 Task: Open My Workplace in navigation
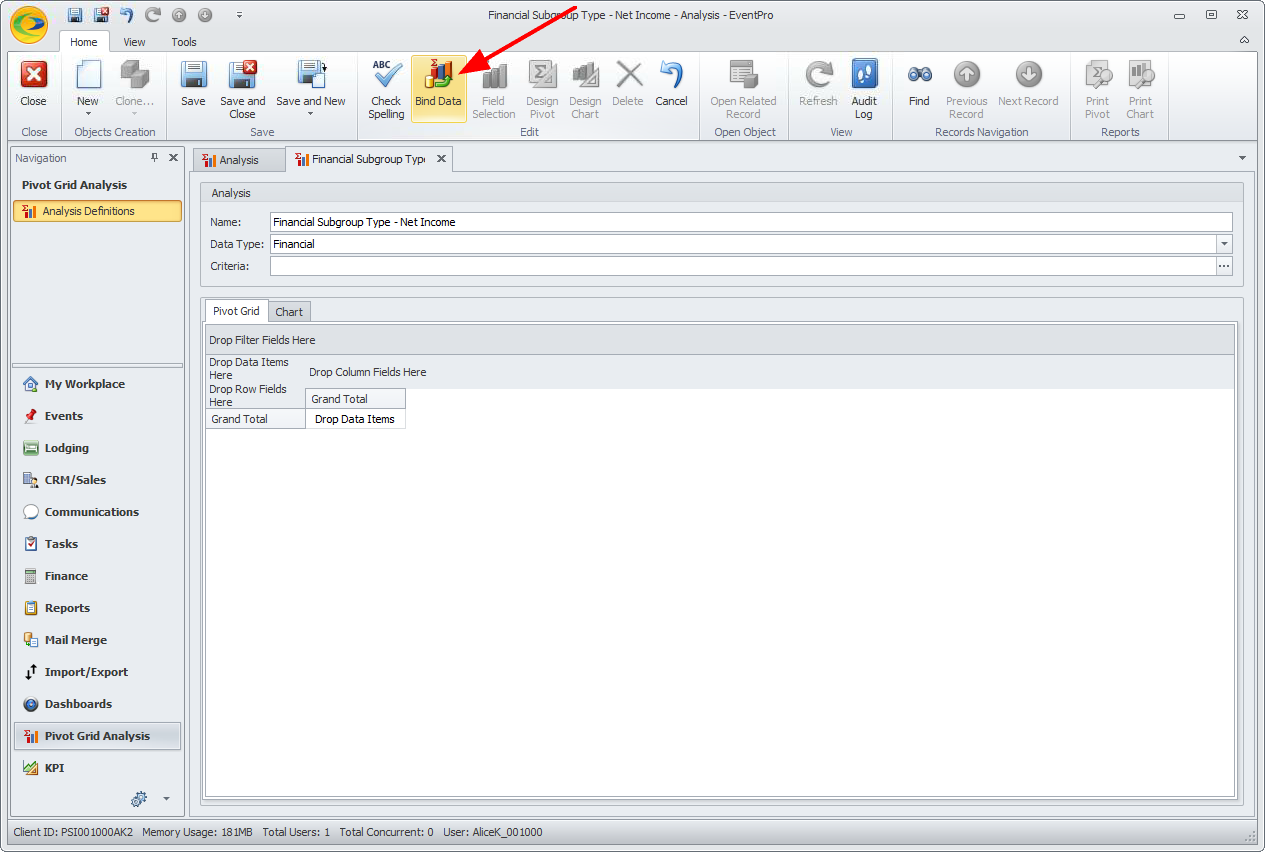coord(98,384)
